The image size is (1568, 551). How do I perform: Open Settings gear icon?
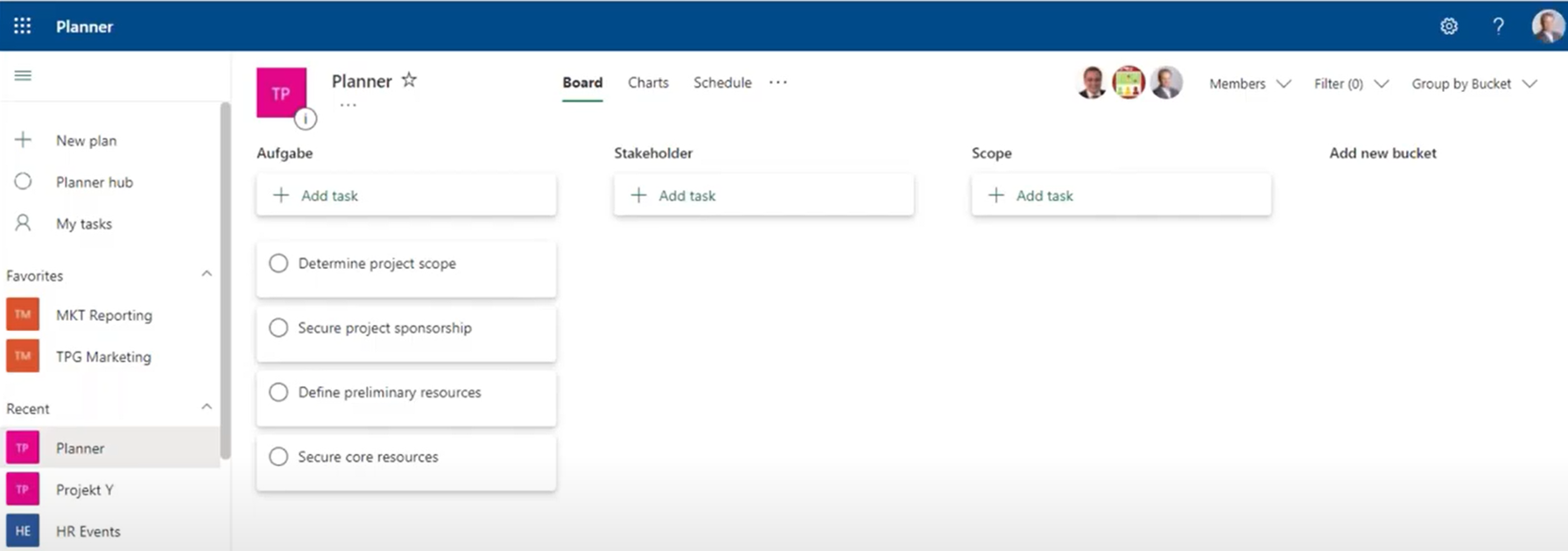click(1449, 26)
